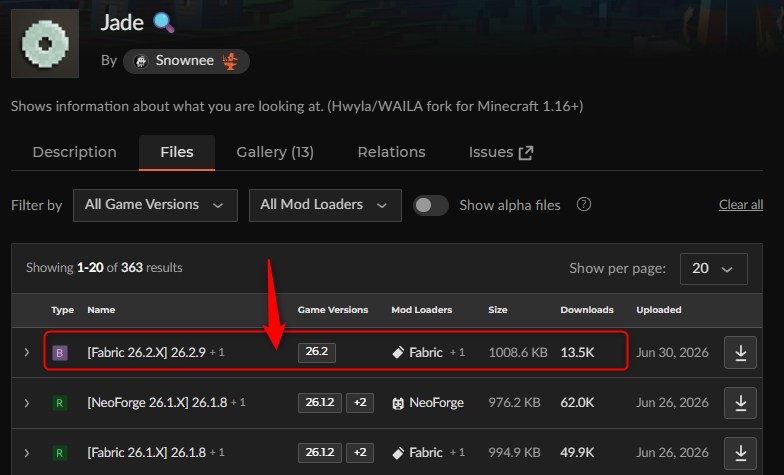Viewport: 784px width, 475px height.
Task: Click the Jade mod logo thumbnail
Action: coord(45,44)
